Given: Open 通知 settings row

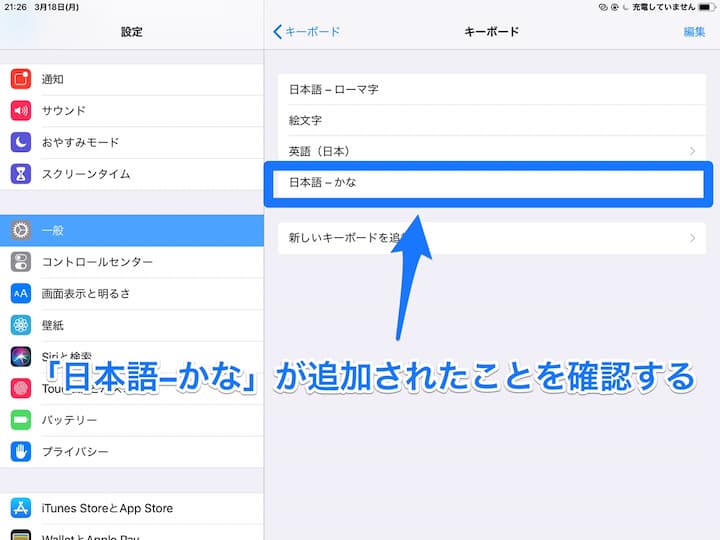Looking at the screenshot, I should click(x=132, y=79).
